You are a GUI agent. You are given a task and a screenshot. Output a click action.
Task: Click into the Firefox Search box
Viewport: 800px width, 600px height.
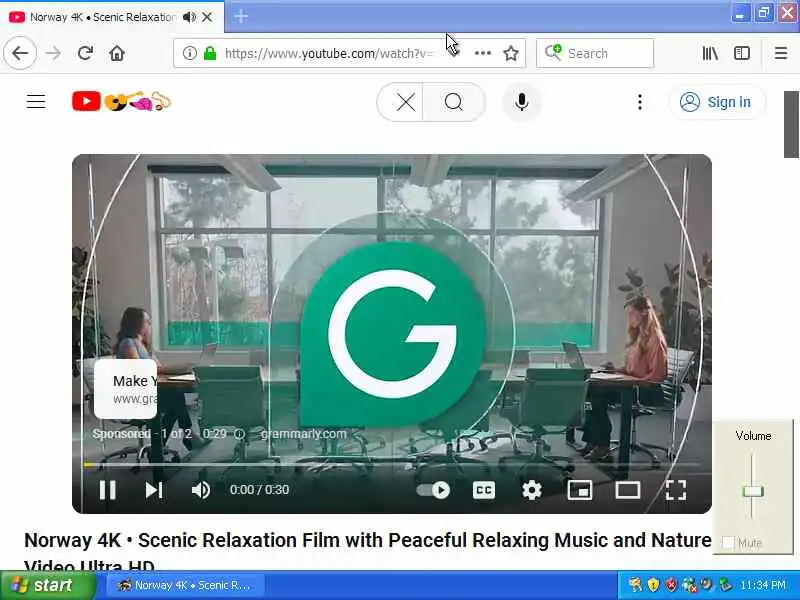[x=595, y=53]
